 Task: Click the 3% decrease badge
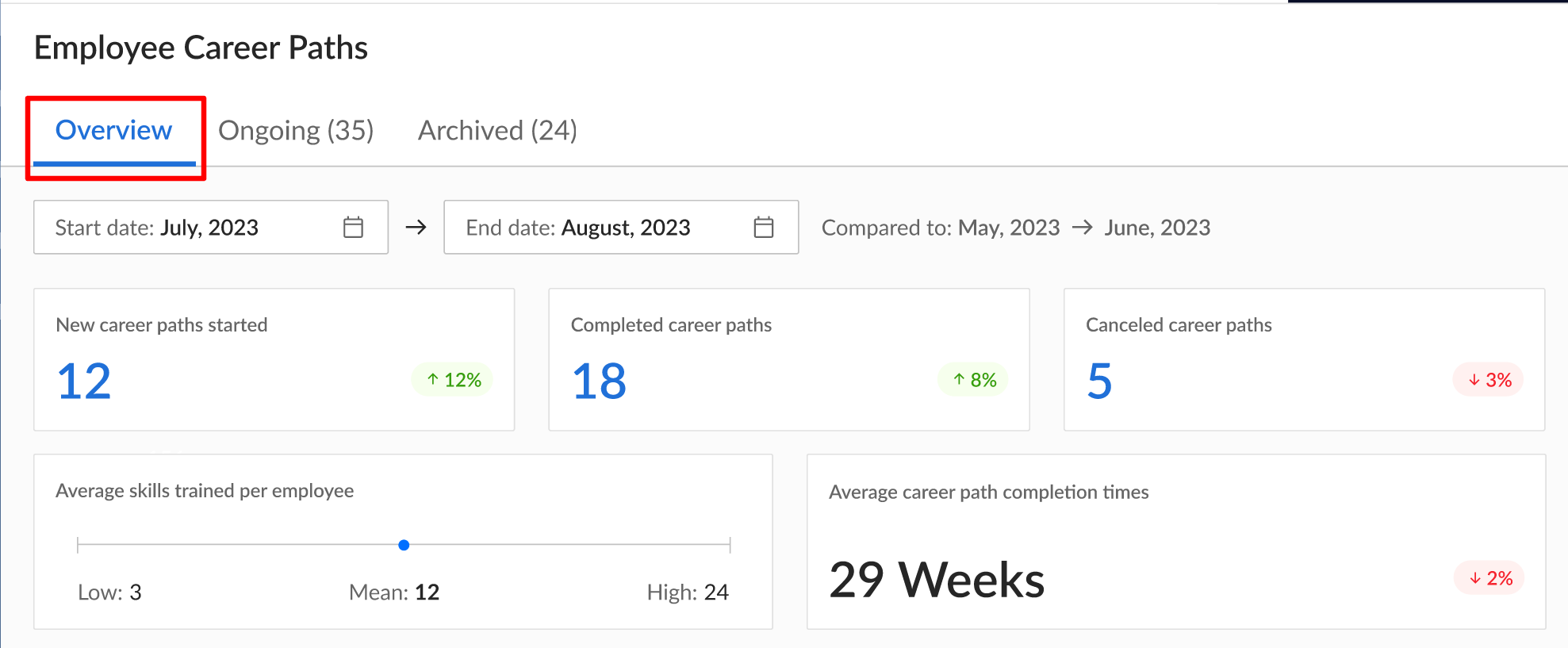[1488, 380]
